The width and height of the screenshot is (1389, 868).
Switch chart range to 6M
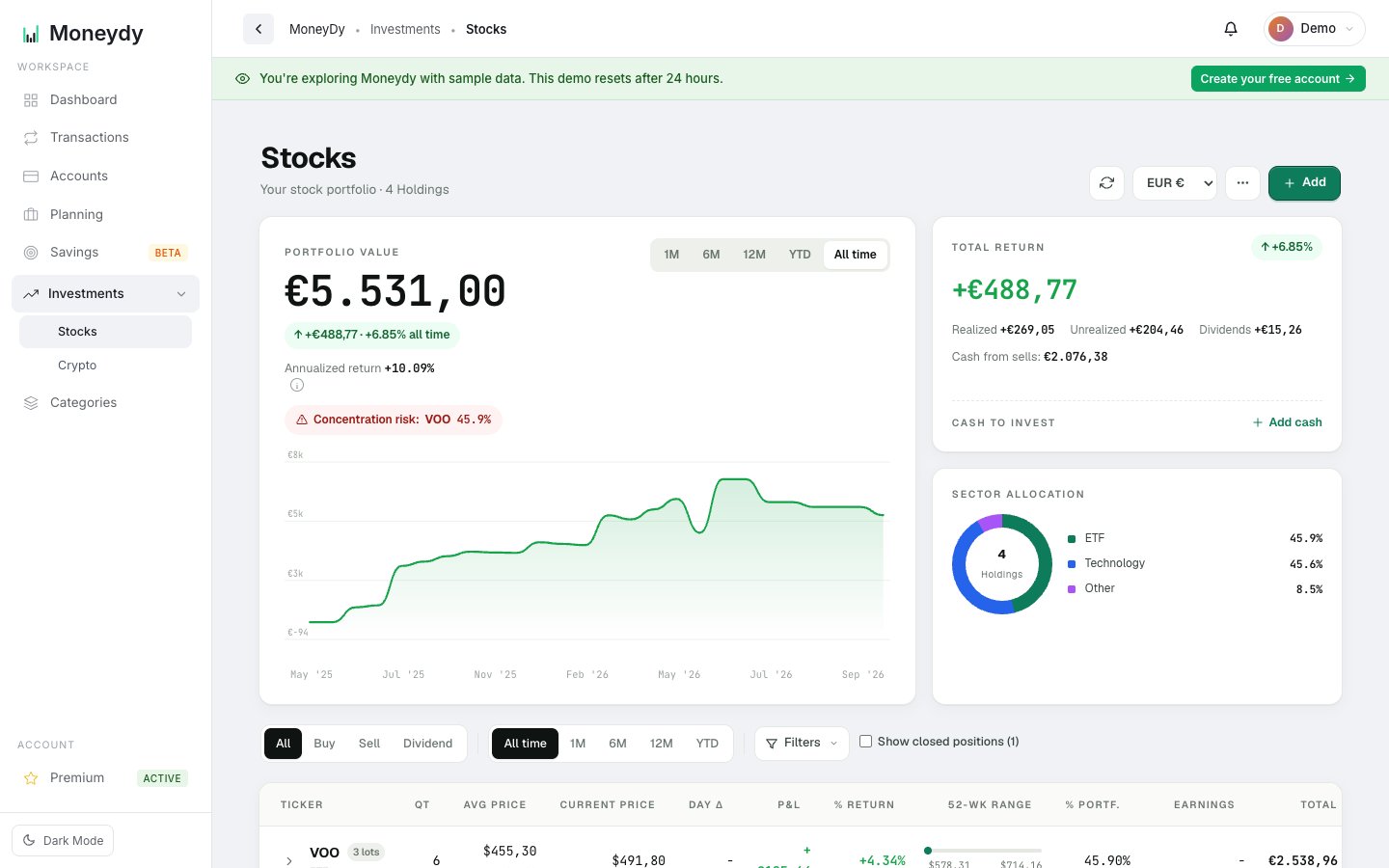click(711, 255)
